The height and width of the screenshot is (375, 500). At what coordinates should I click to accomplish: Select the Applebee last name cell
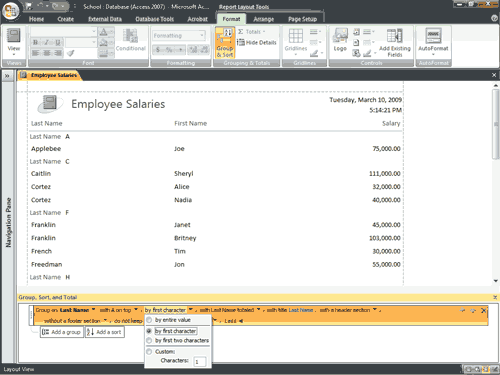coord(46,149)
